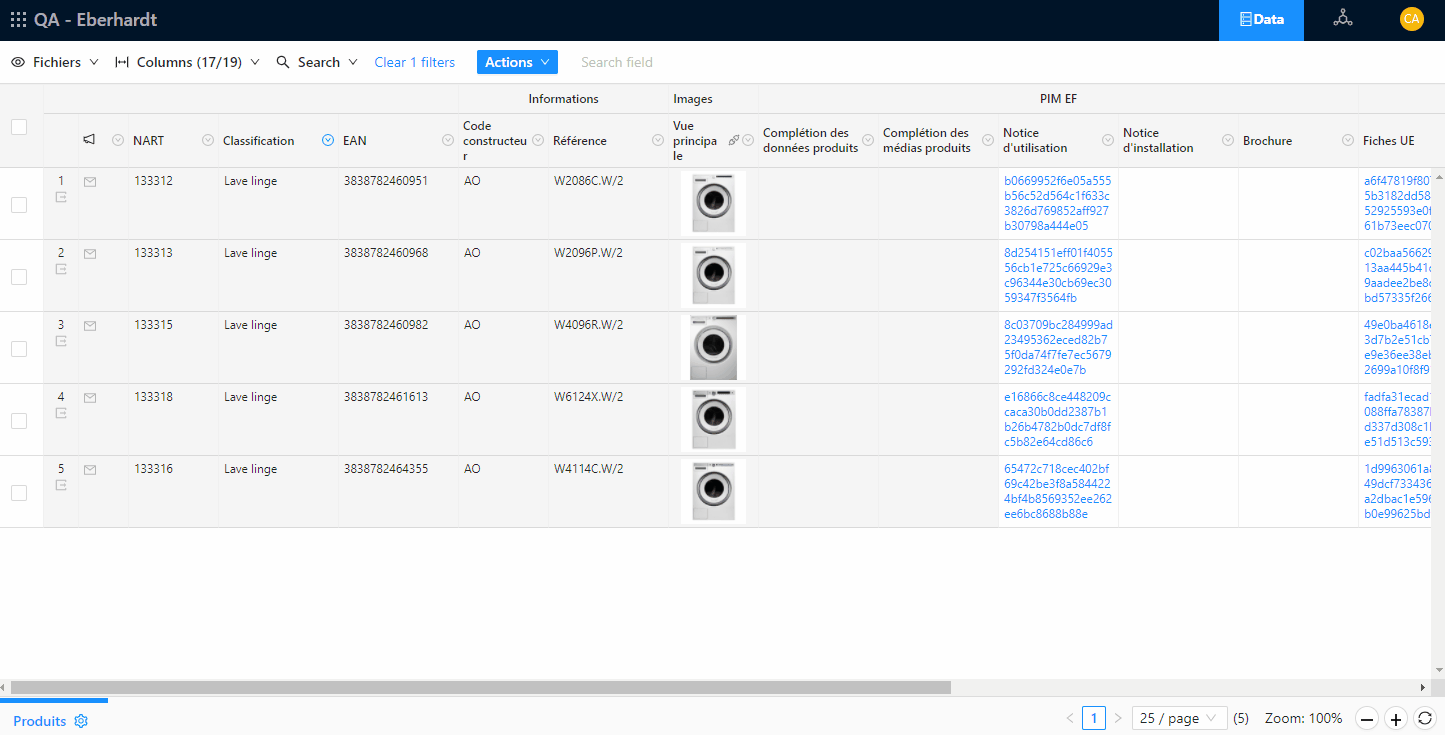Image resolution: width=1445 pixels, height=735 pixels.
Task: Check the row for NART 133313
Action: coord(19,277)
